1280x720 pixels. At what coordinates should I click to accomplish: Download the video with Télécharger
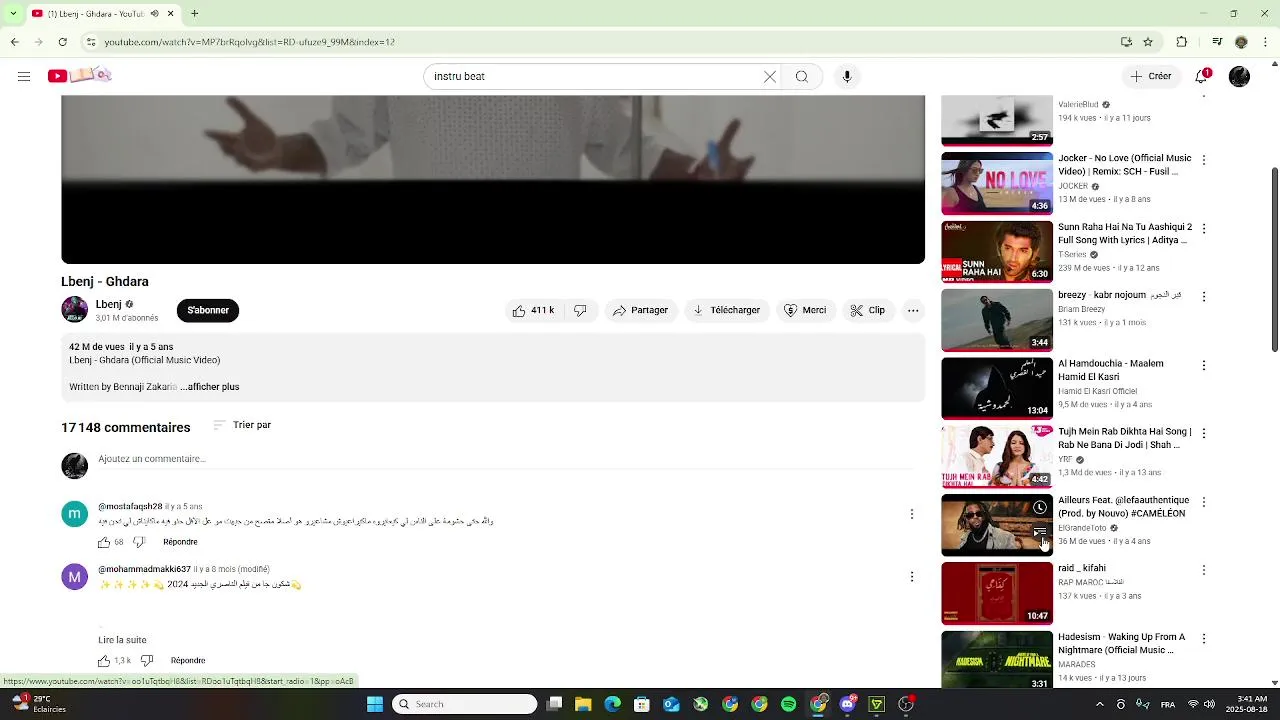click(x=727, y=311)
